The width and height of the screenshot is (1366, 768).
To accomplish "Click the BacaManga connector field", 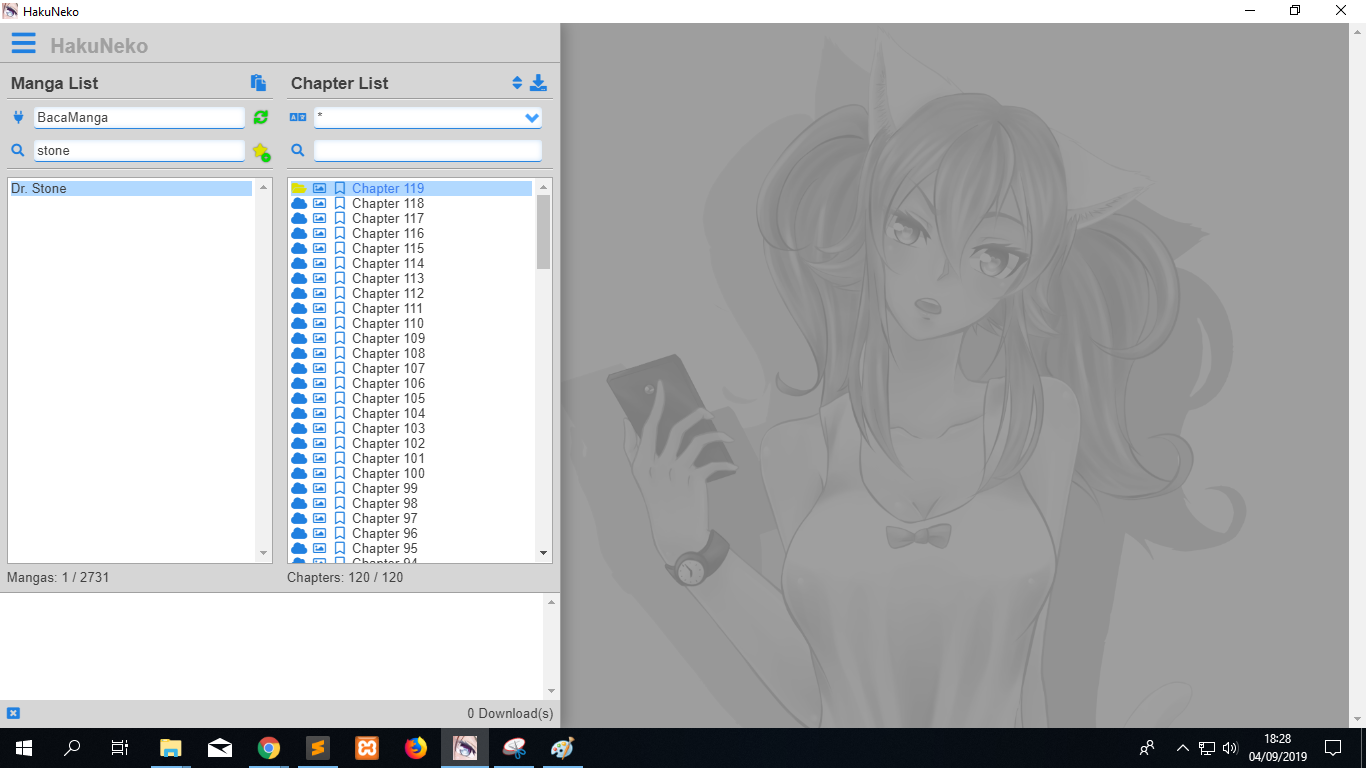I will tap(139, 117).
